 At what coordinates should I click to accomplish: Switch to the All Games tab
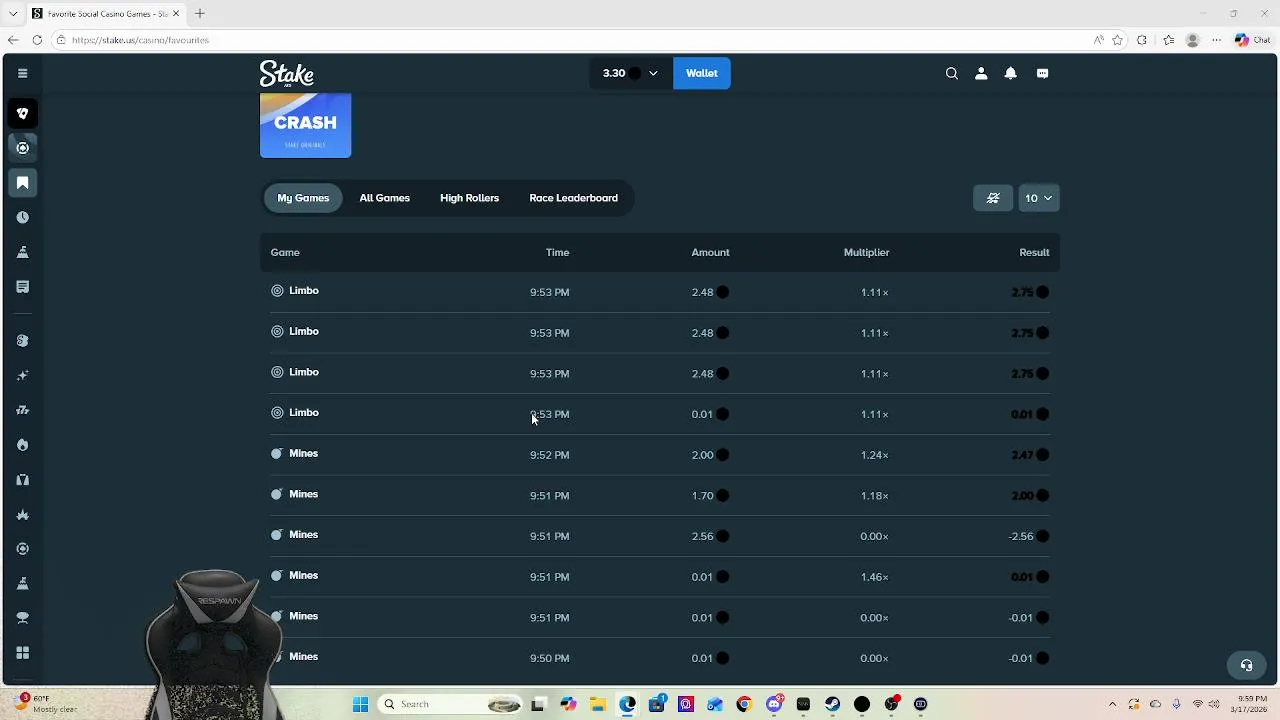[385, 198]
